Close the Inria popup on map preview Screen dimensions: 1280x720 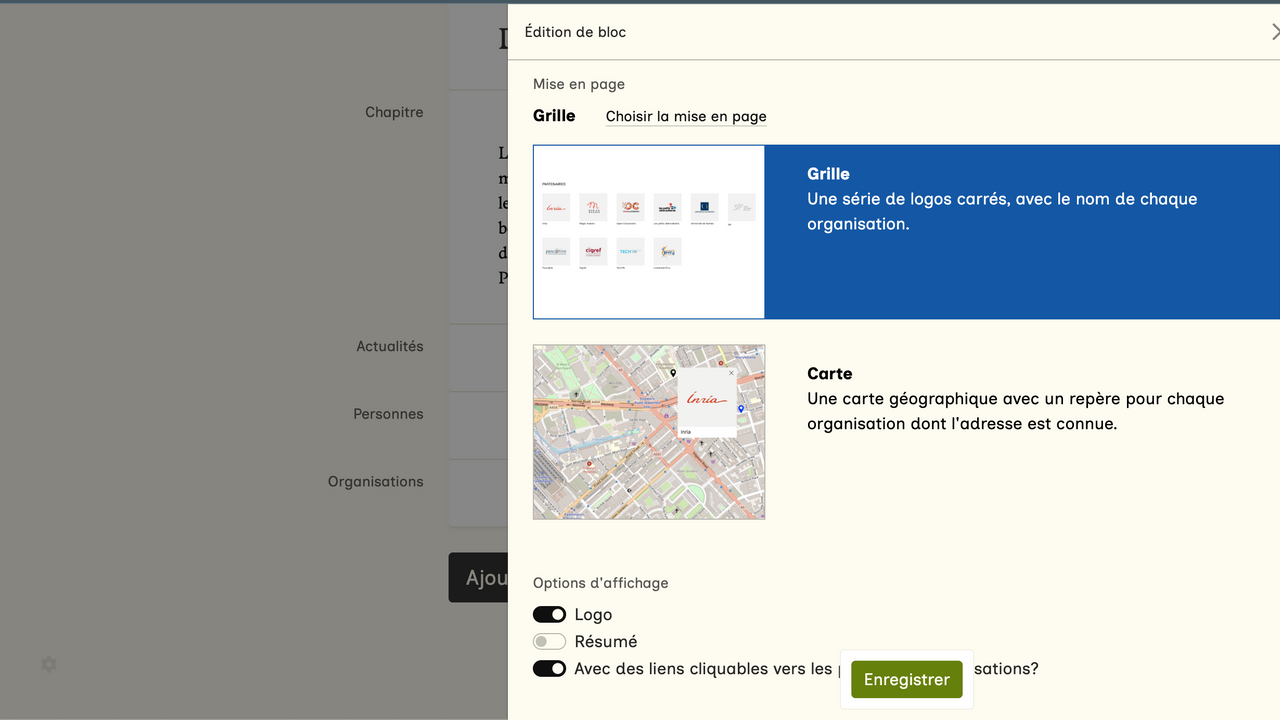tap(731, 373)
